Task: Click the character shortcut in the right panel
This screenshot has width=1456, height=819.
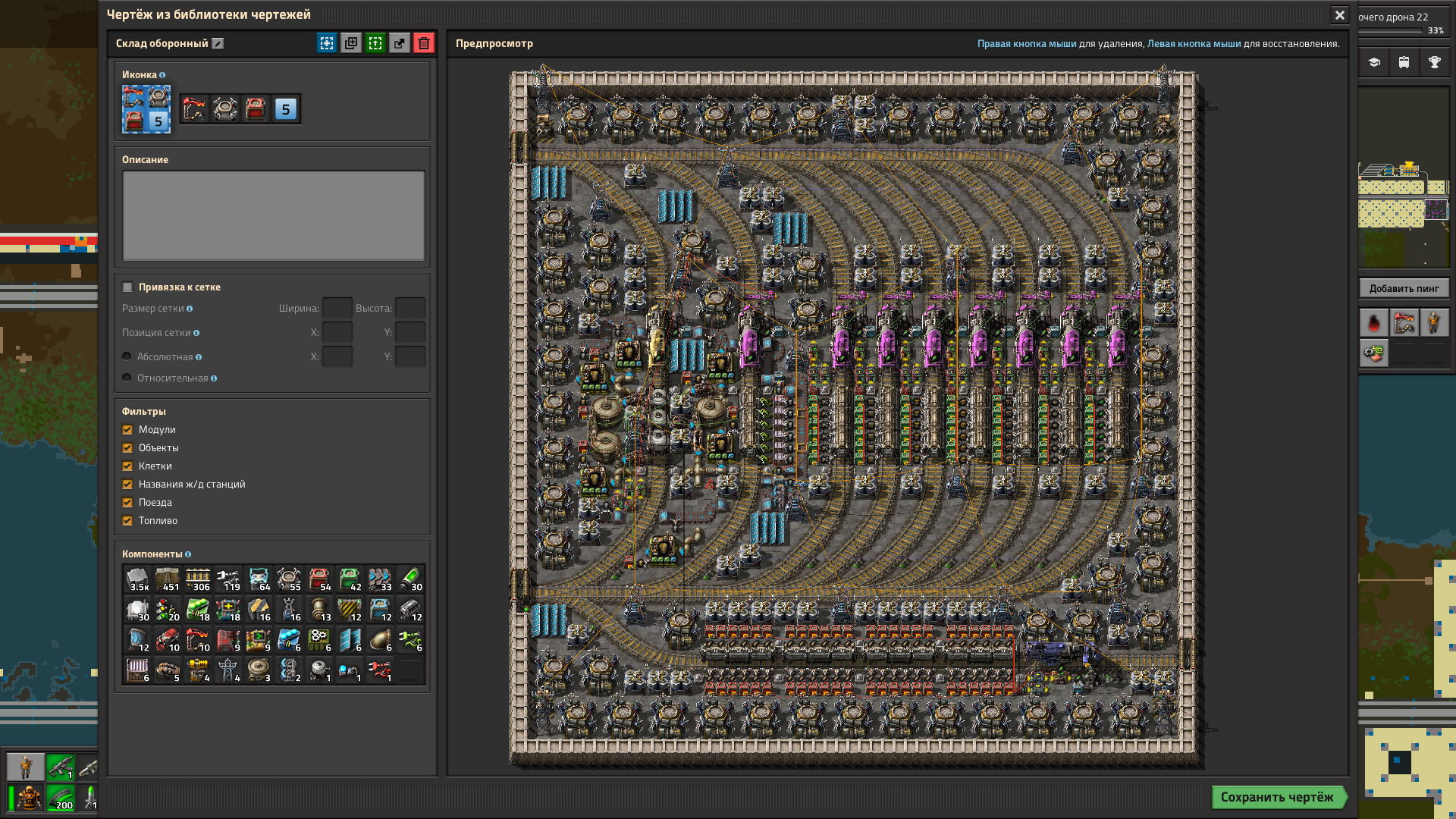Action: click(x=1433, y=323)
